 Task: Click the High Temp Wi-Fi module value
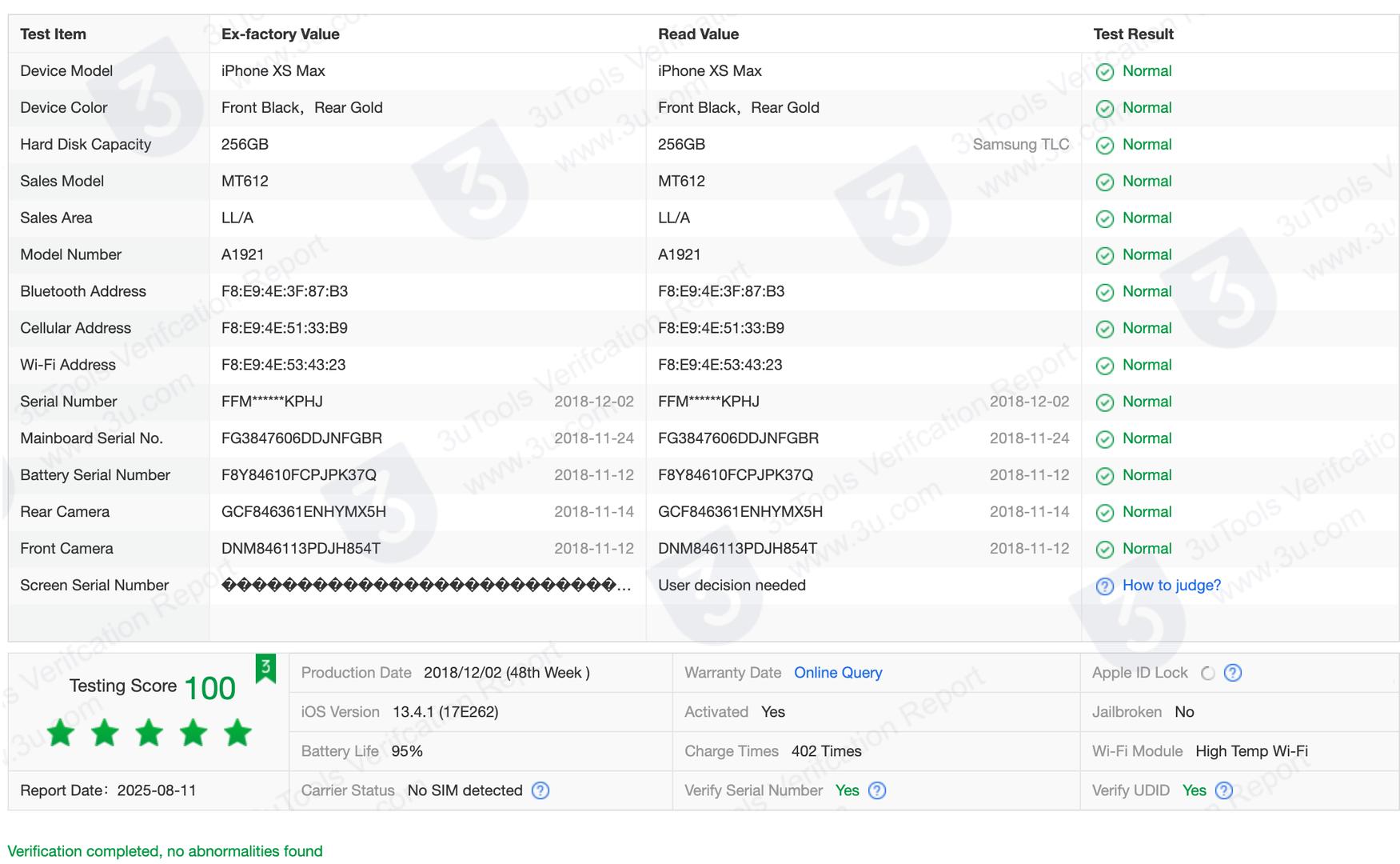click(1251, 751)
